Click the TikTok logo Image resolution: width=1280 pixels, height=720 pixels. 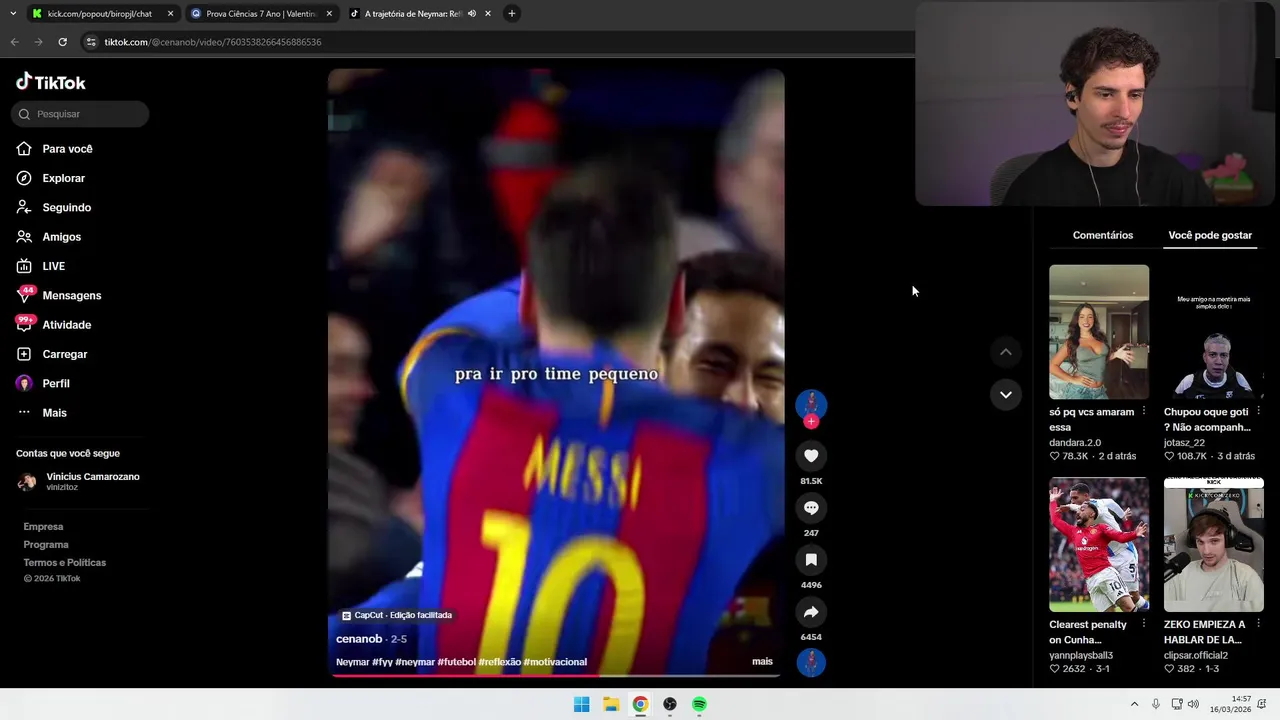(51, 82)
